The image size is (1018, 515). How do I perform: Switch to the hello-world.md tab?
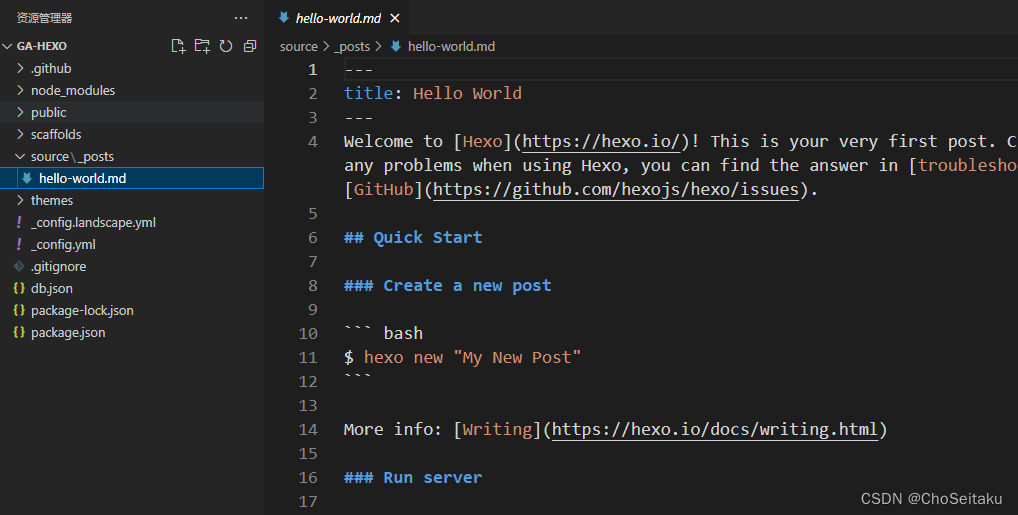338,18
